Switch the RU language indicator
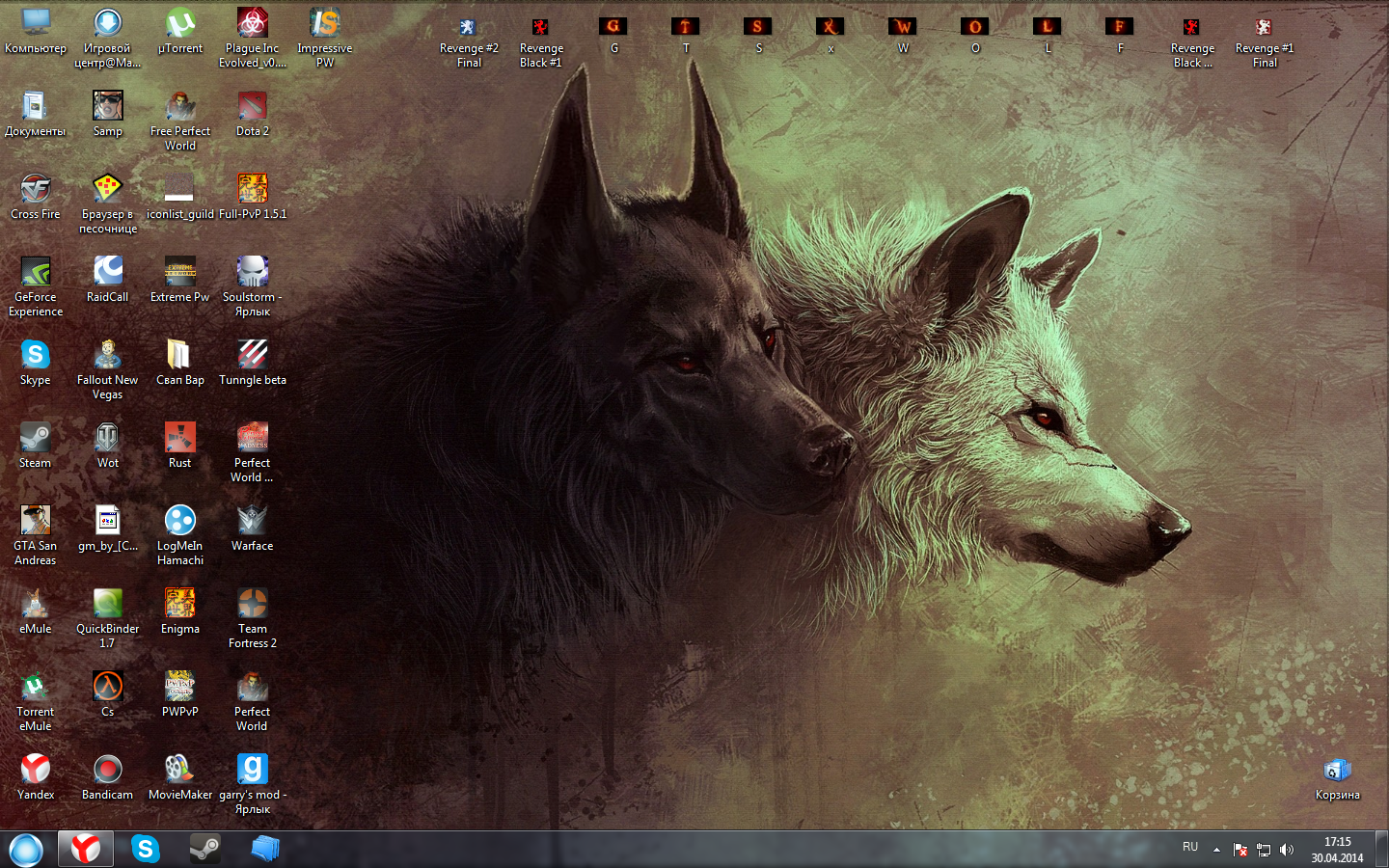The height and width of the screenshot is (868, 1389). (1190, 847)
